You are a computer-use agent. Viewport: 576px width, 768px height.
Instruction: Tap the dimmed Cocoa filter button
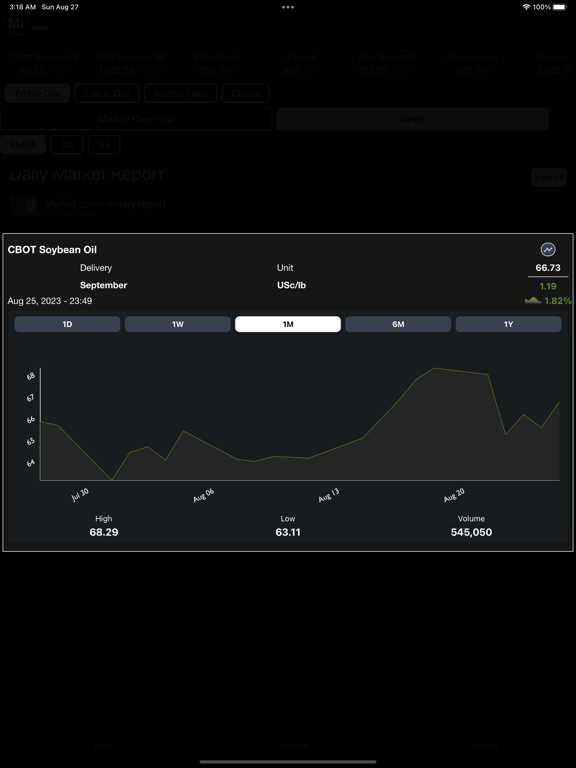pos(245,93)
